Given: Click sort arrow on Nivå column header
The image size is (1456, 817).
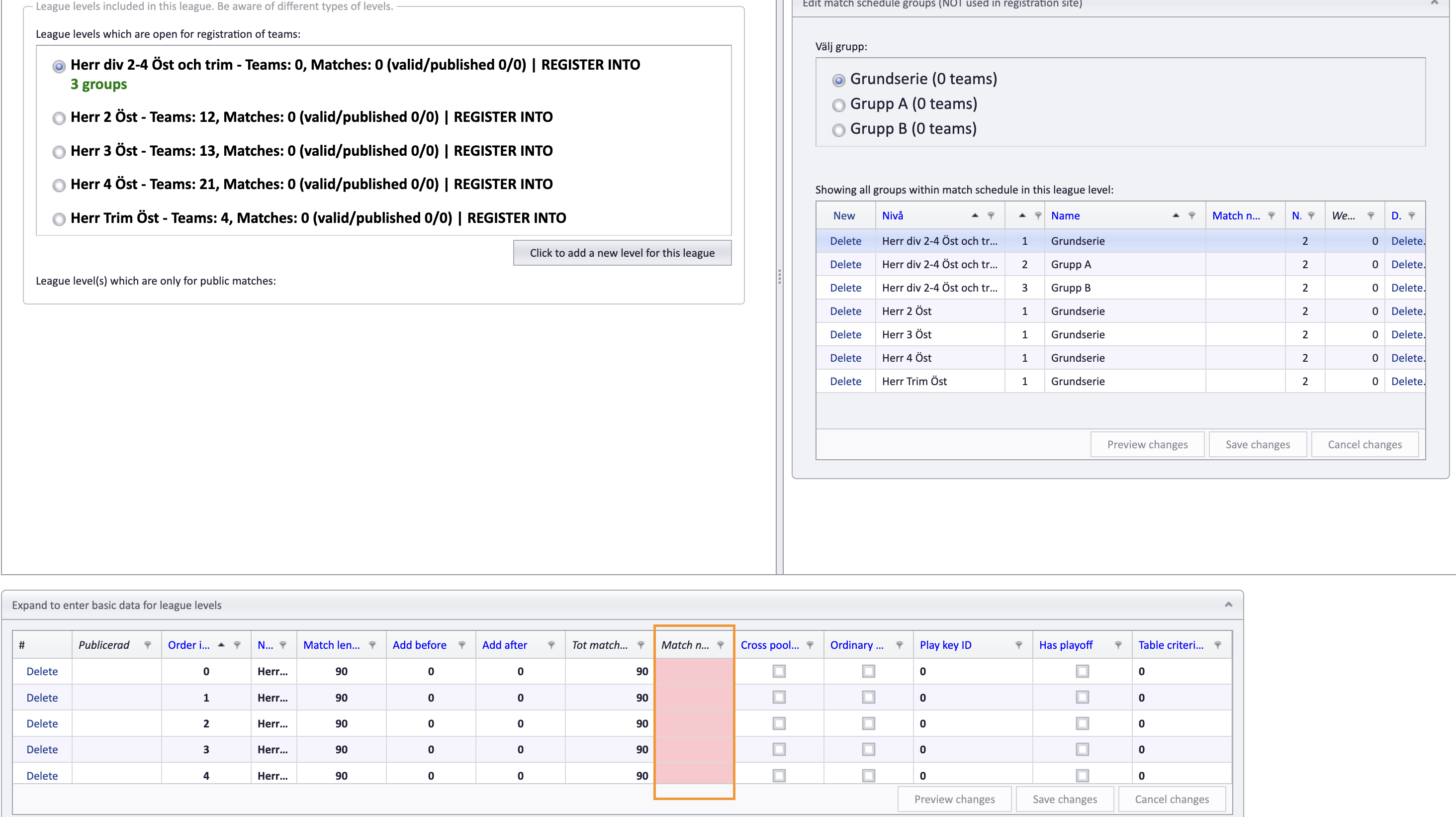Looking at the screenshot, I should click(975, 215).
